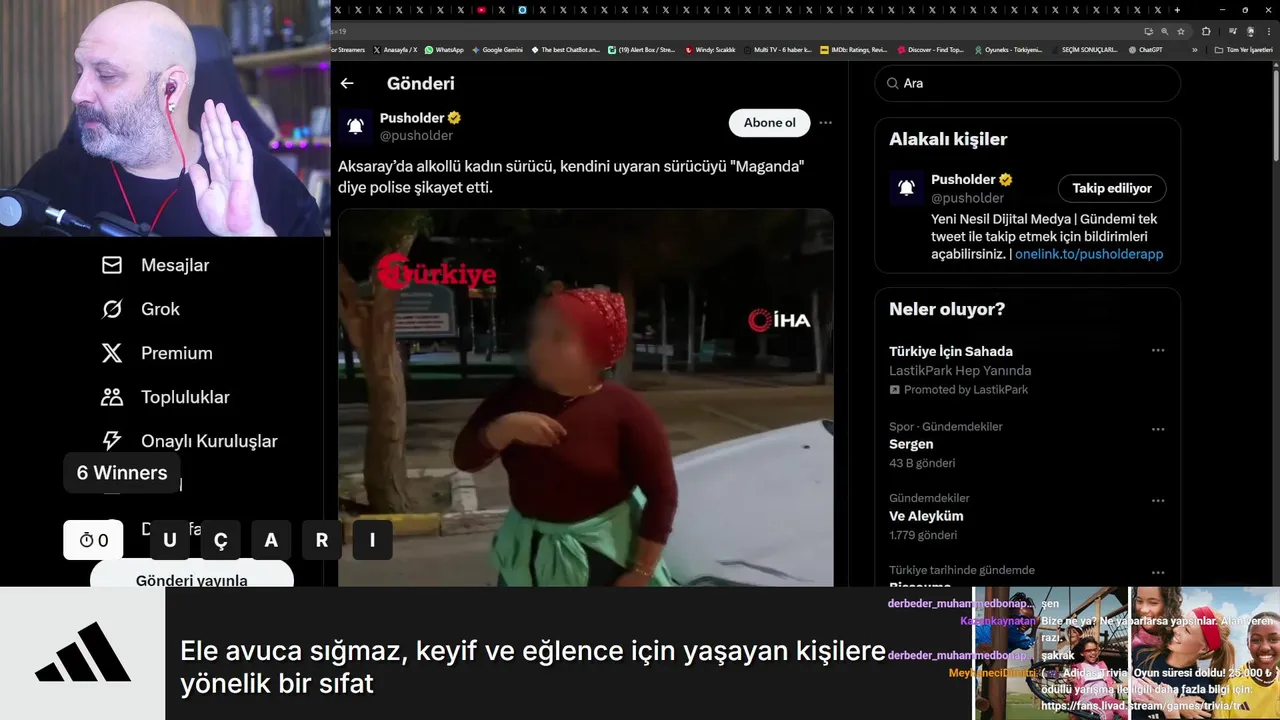The image size is (1280, 720).
Task: Click the Abone ol button
Action: [769, 123]
